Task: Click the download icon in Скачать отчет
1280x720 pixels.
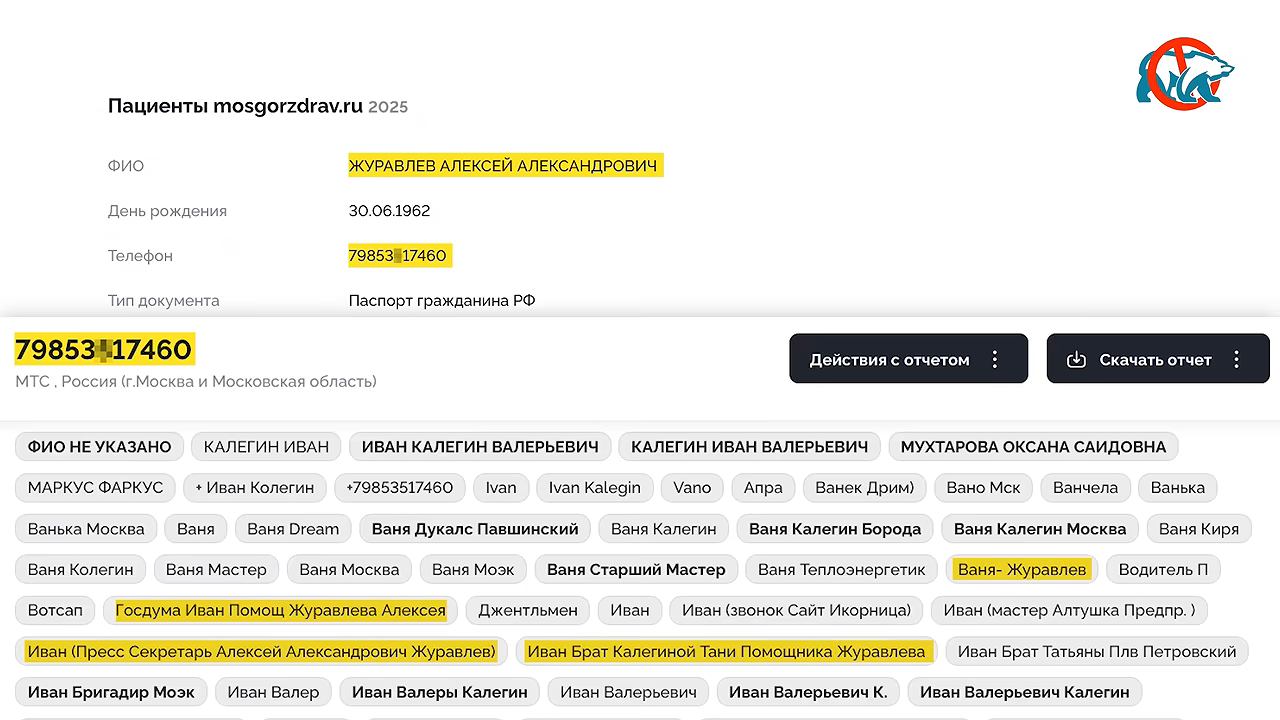Action: pos(1076,359)
